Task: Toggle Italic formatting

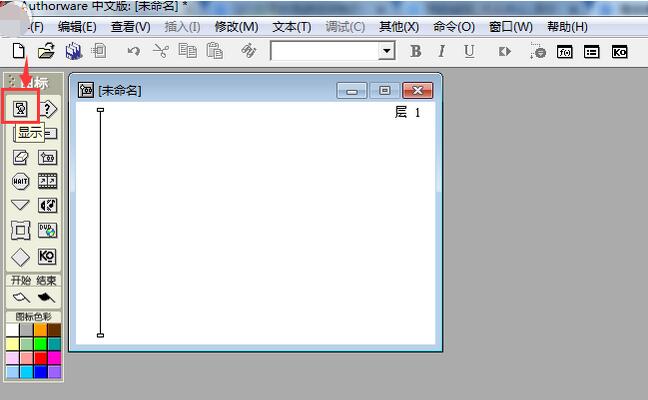Action: pos(441,51)
